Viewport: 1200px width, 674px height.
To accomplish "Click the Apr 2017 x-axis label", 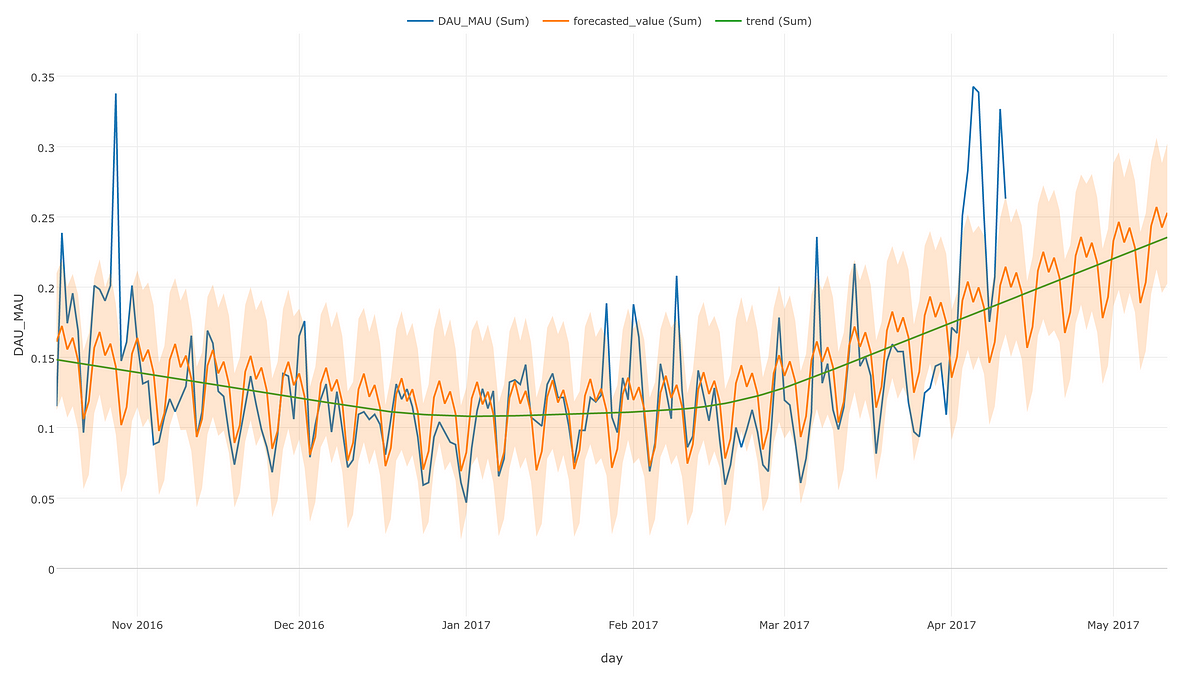I will click(x=951, y=626).
